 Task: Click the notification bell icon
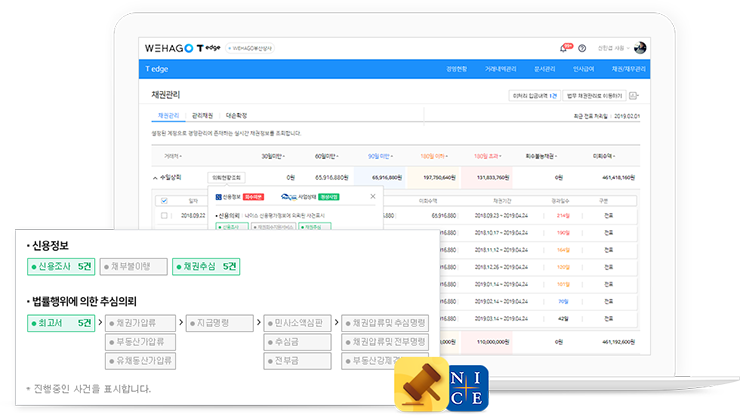565,47
